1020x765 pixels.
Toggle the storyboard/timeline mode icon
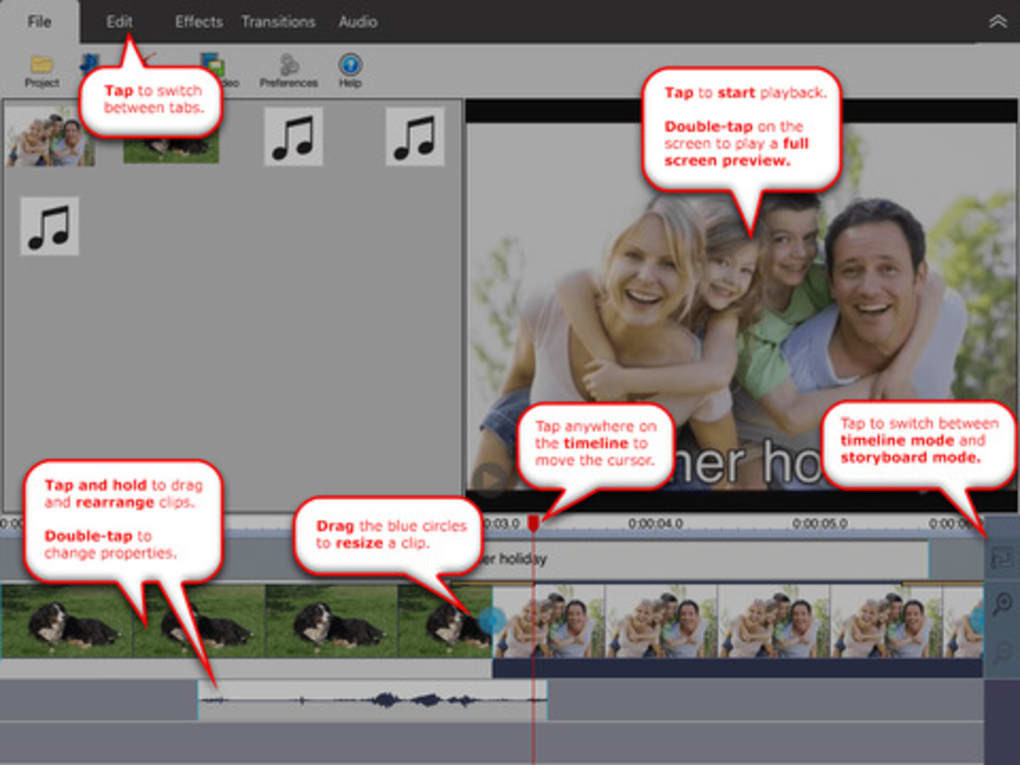point(1002,557)
